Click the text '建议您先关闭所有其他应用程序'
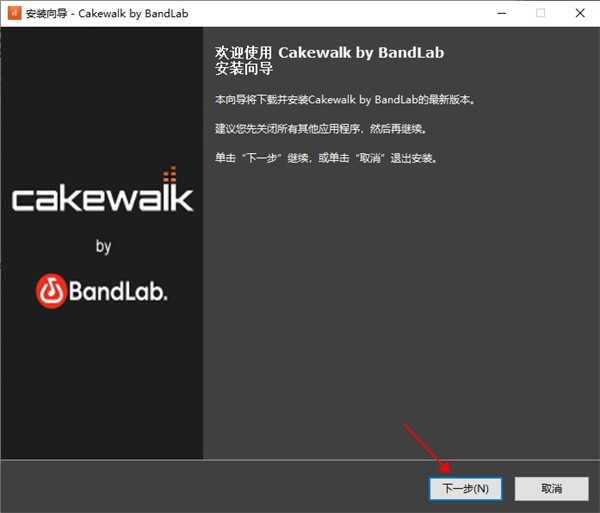 point(287,129)
